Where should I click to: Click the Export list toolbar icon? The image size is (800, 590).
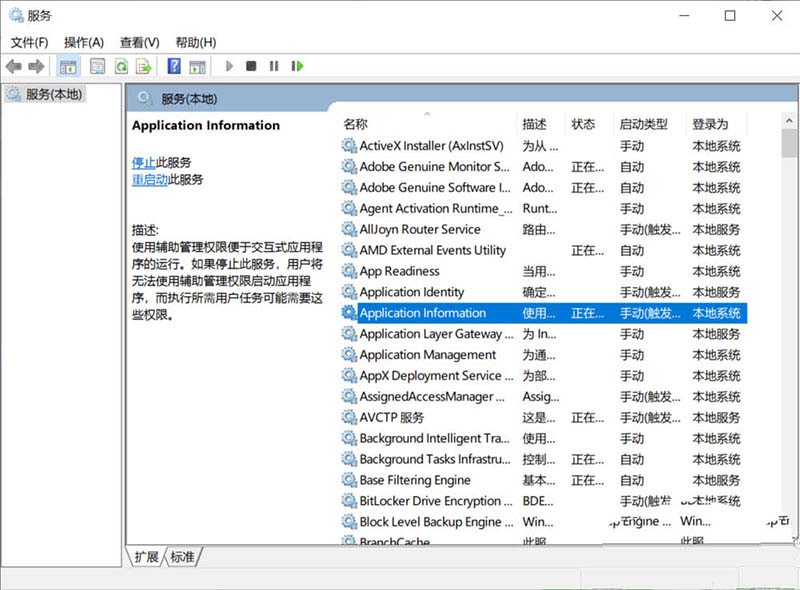click(x=144, y=66)
